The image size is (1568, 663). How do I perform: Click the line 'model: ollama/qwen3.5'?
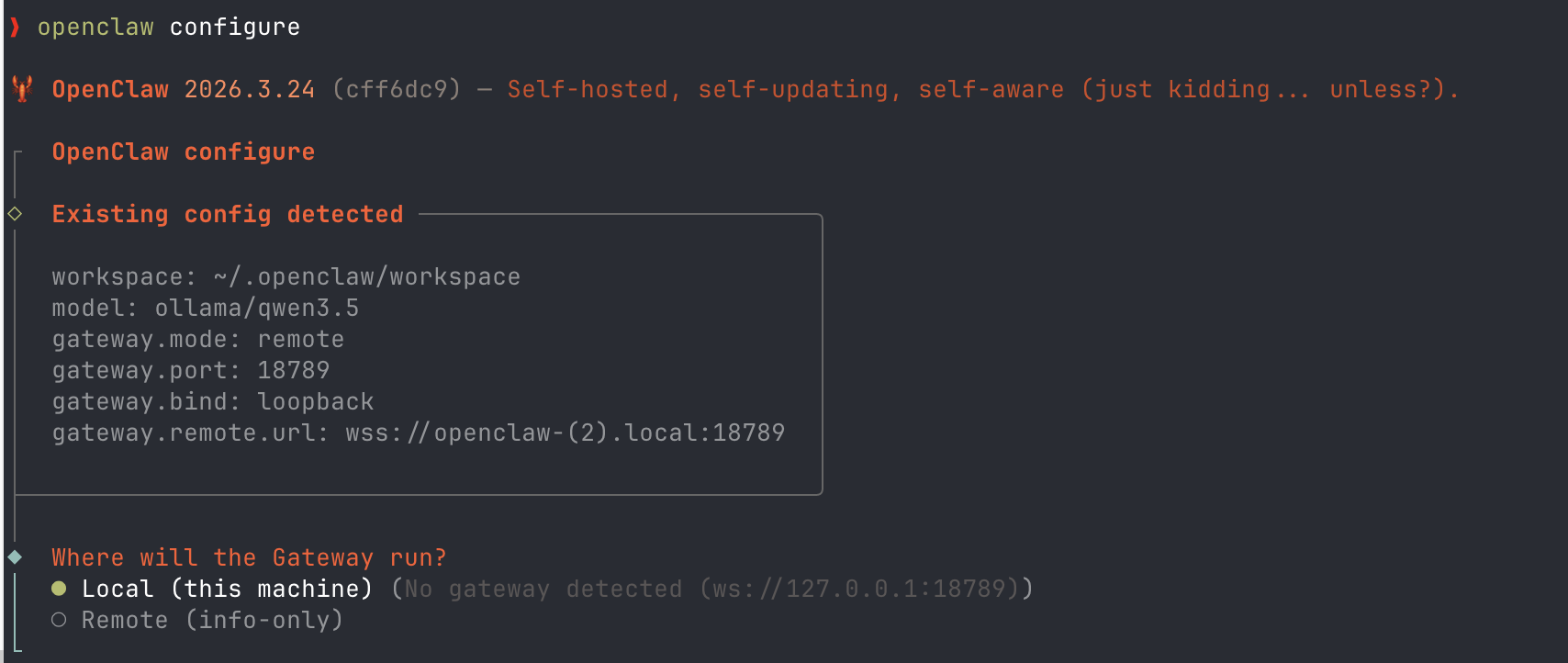[206, 308]
